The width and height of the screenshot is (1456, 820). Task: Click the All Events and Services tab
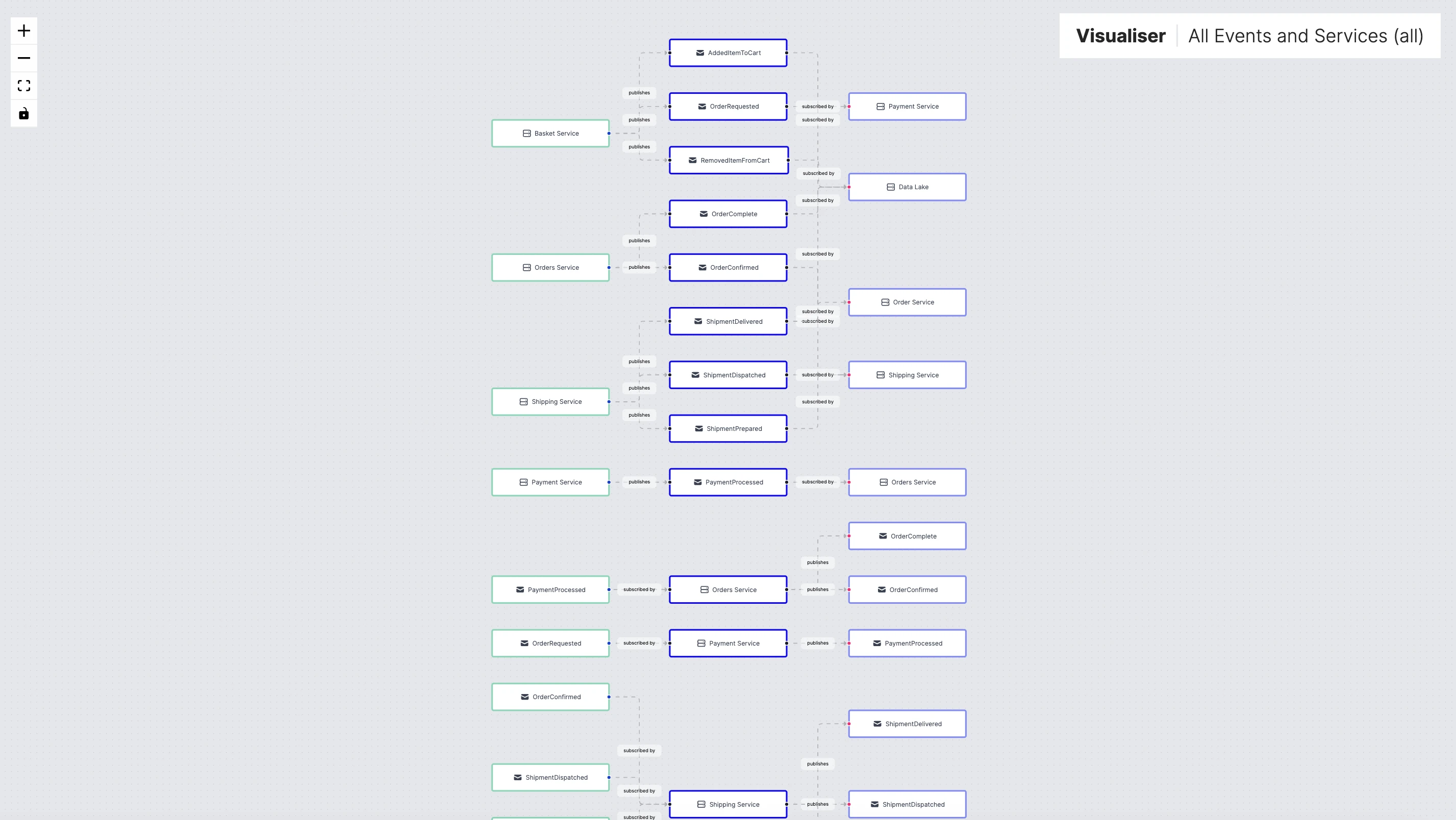1306,36
